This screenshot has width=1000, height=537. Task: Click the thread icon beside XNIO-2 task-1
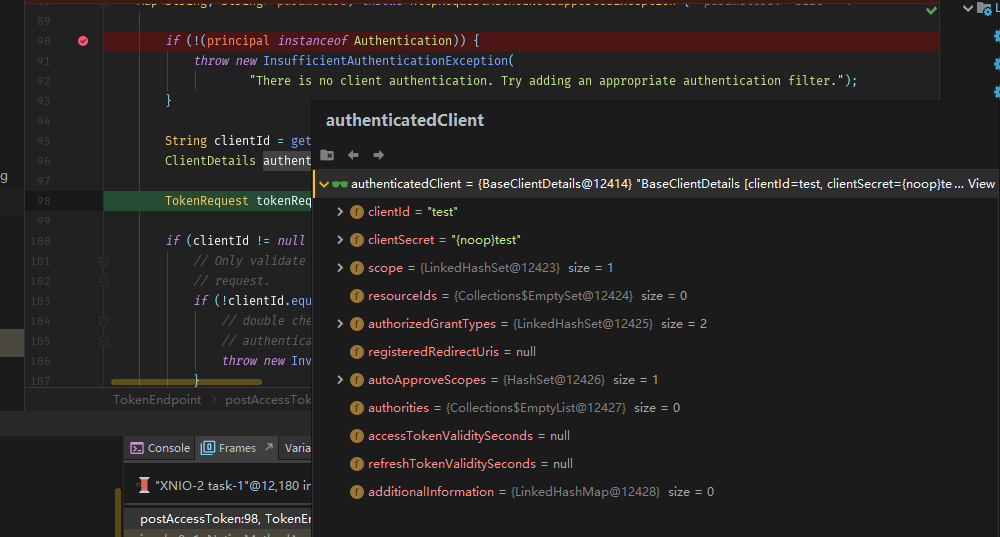[x=144, y=485]
